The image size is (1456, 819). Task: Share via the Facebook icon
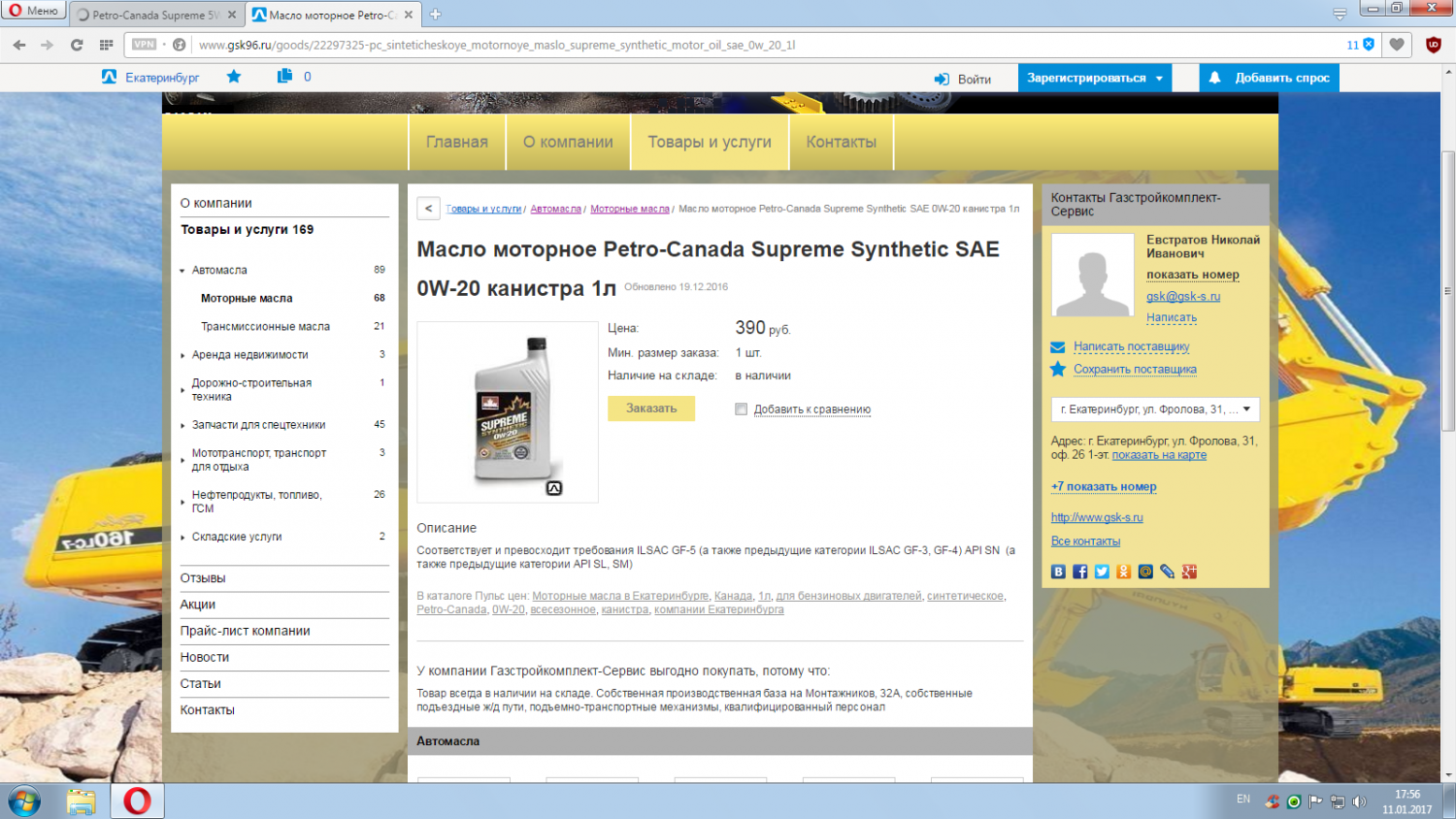point(1080,572)
